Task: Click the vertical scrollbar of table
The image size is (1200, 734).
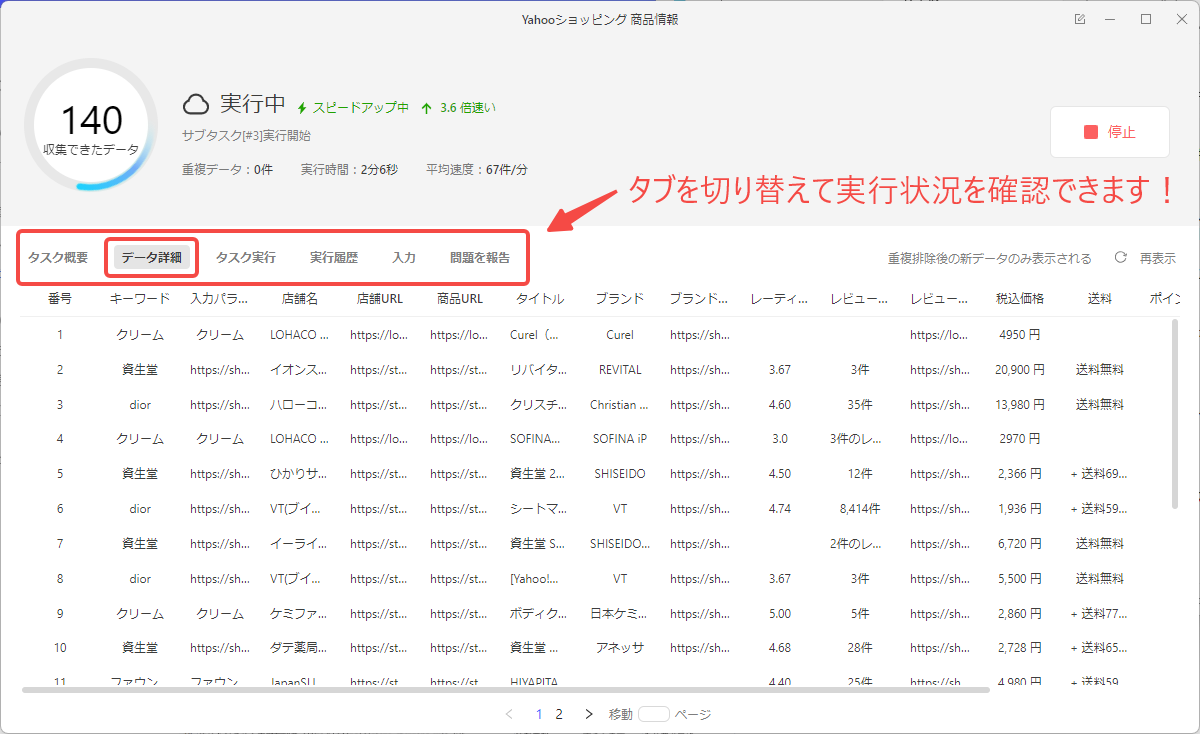Action: tap(1175, 412)
